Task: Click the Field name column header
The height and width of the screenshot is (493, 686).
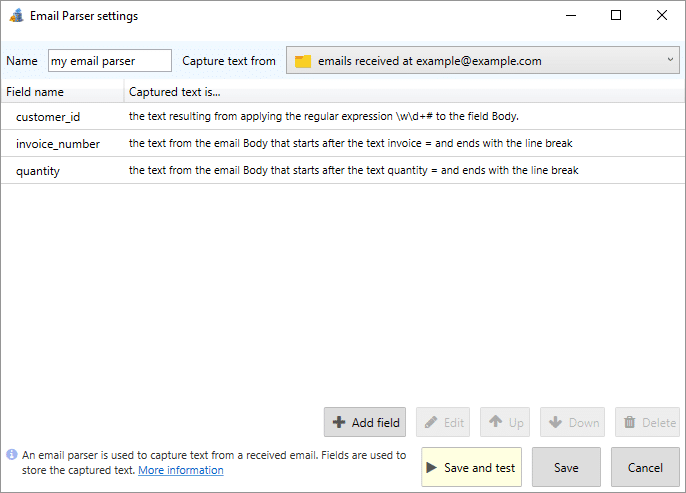Action: pyautogui.click(x=63, y=92)
